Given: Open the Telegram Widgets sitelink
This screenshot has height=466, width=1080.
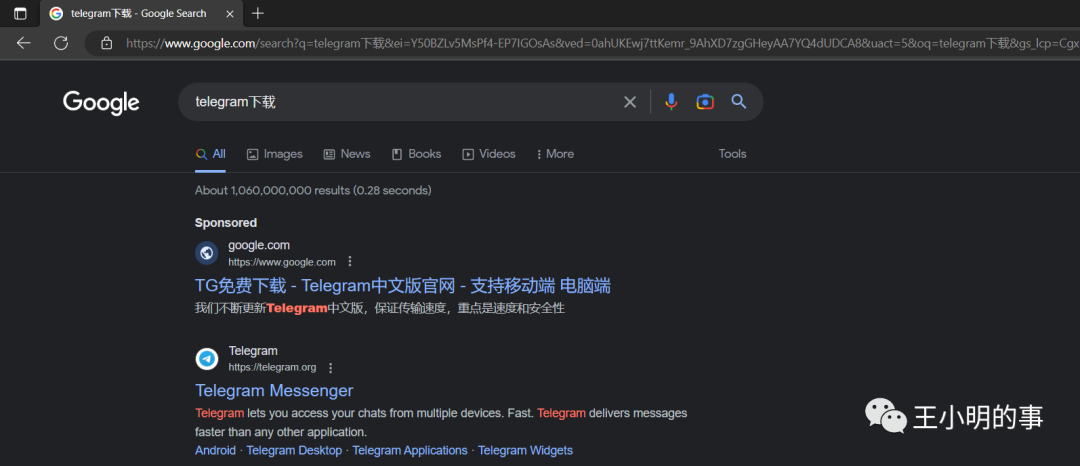Looking at the screenshot, I should click(x=526, y=451).
